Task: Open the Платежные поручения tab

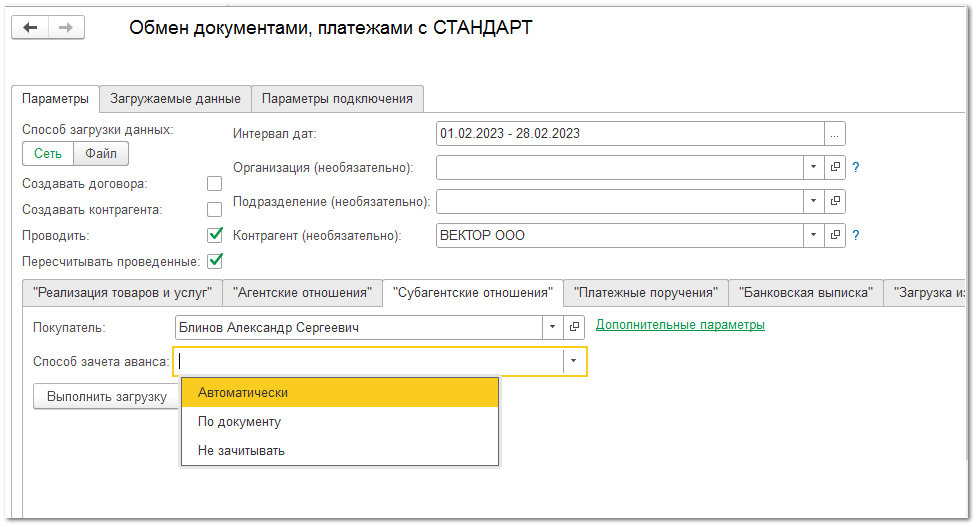Action: point(646,293)
